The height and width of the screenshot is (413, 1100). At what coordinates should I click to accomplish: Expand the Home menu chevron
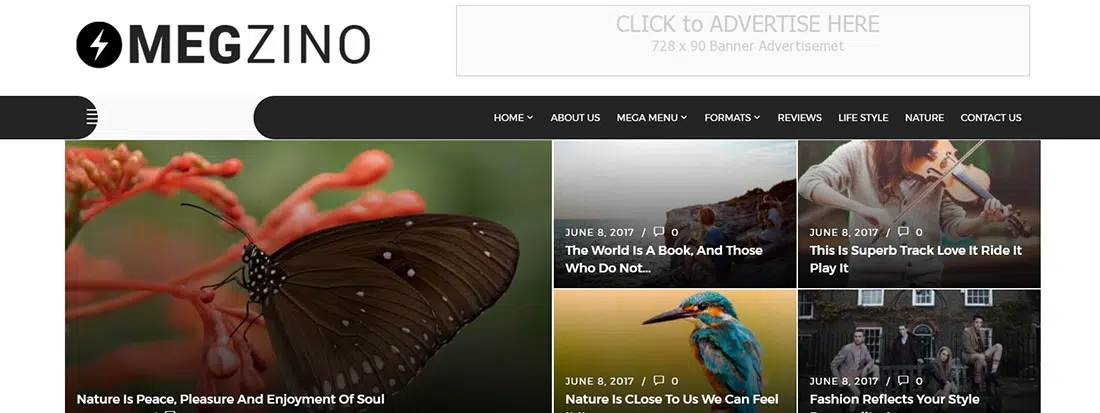pyautogui.click(x=530, y=118)
